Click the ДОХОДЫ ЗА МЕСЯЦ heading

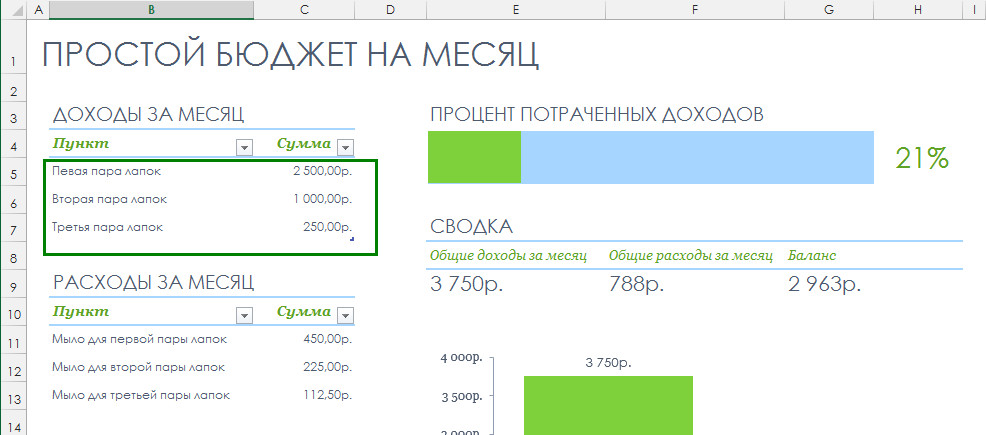(148, 115)
